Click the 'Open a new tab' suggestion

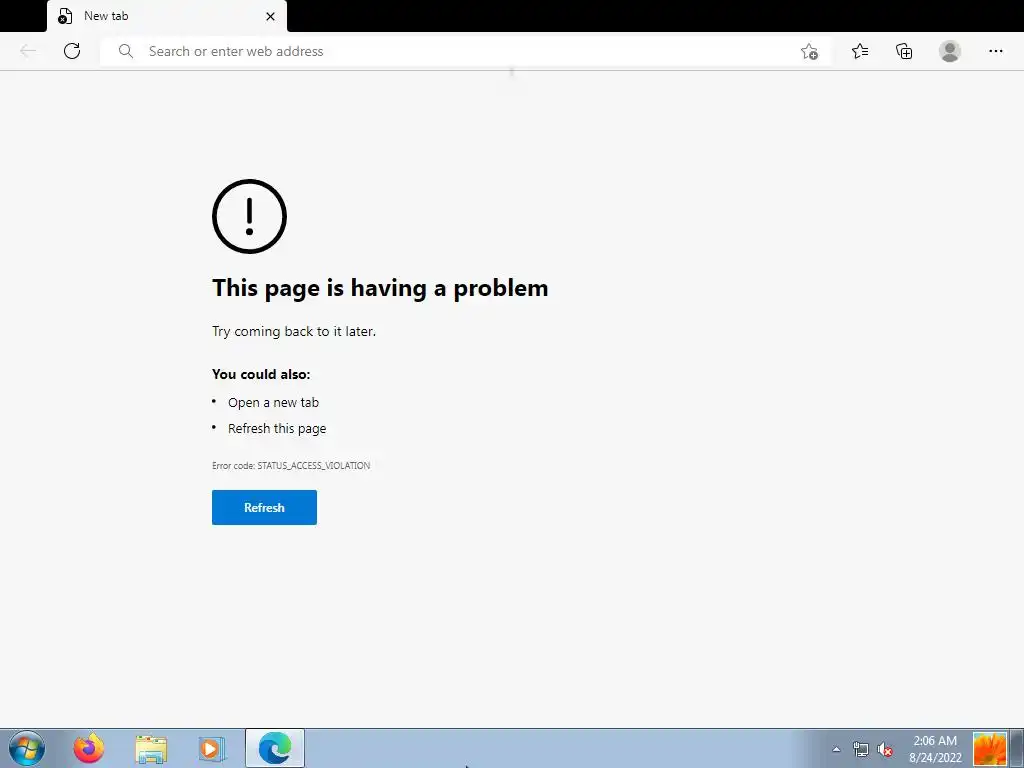274,402
